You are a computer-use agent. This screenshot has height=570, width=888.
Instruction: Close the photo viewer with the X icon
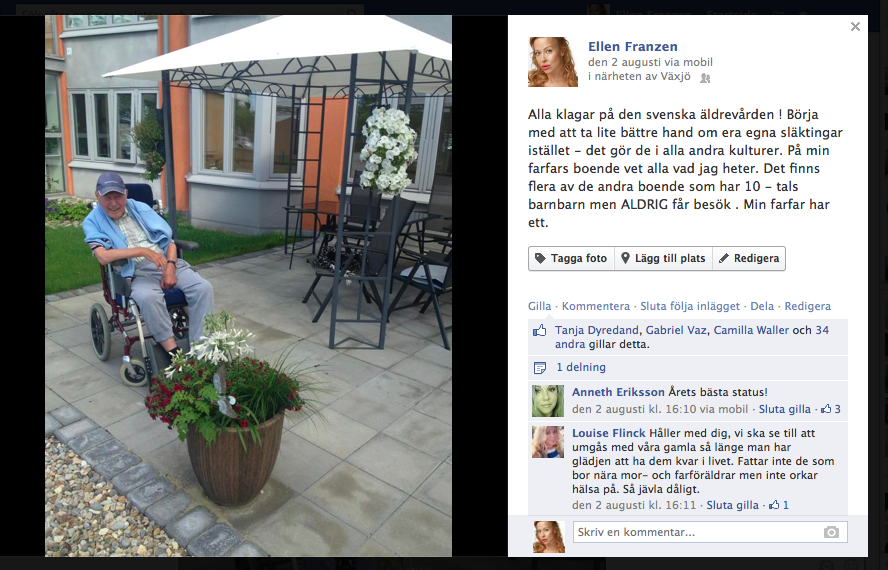[855, 27]
